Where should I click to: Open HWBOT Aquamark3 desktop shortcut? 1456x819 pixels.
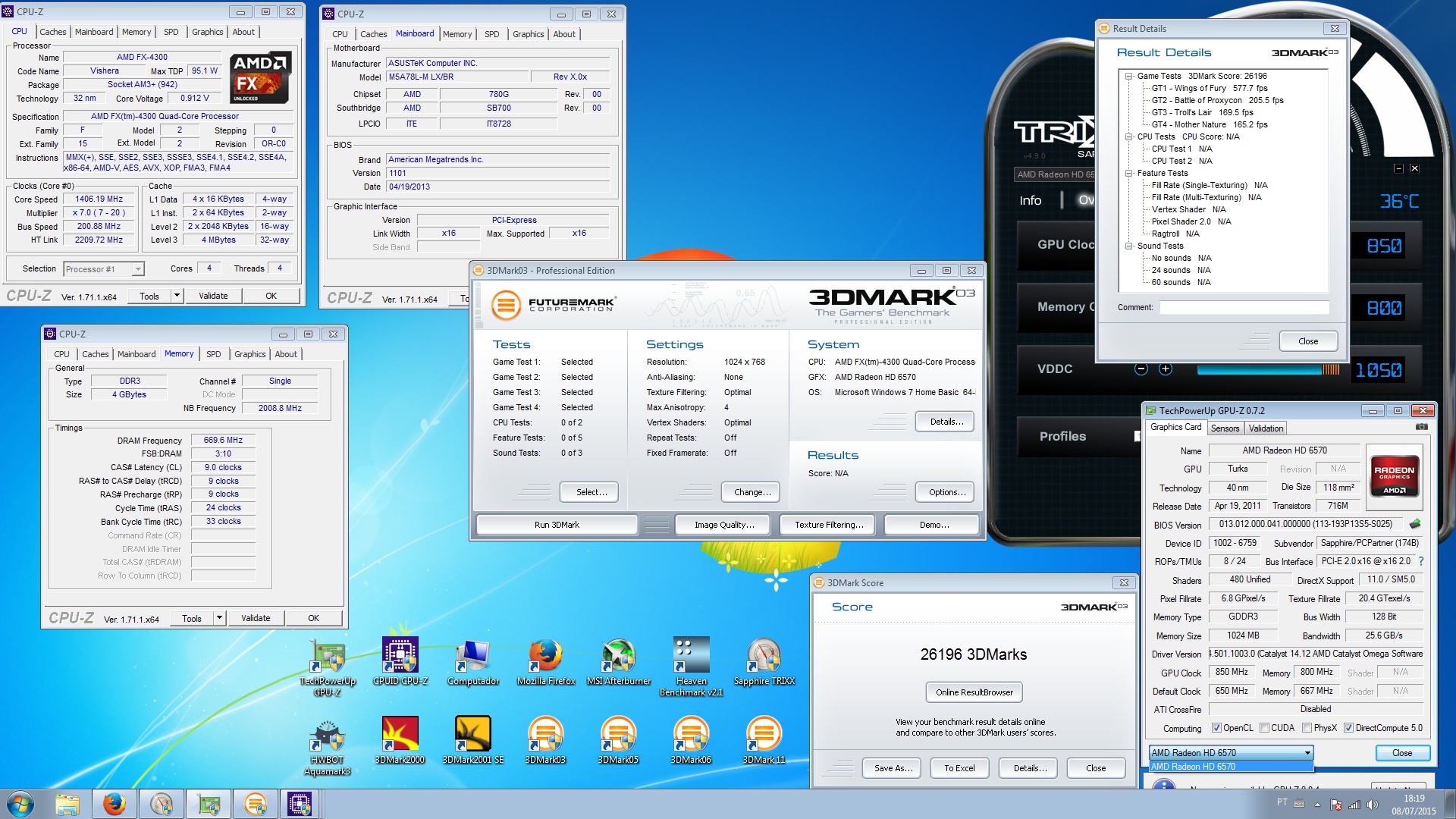328,748
